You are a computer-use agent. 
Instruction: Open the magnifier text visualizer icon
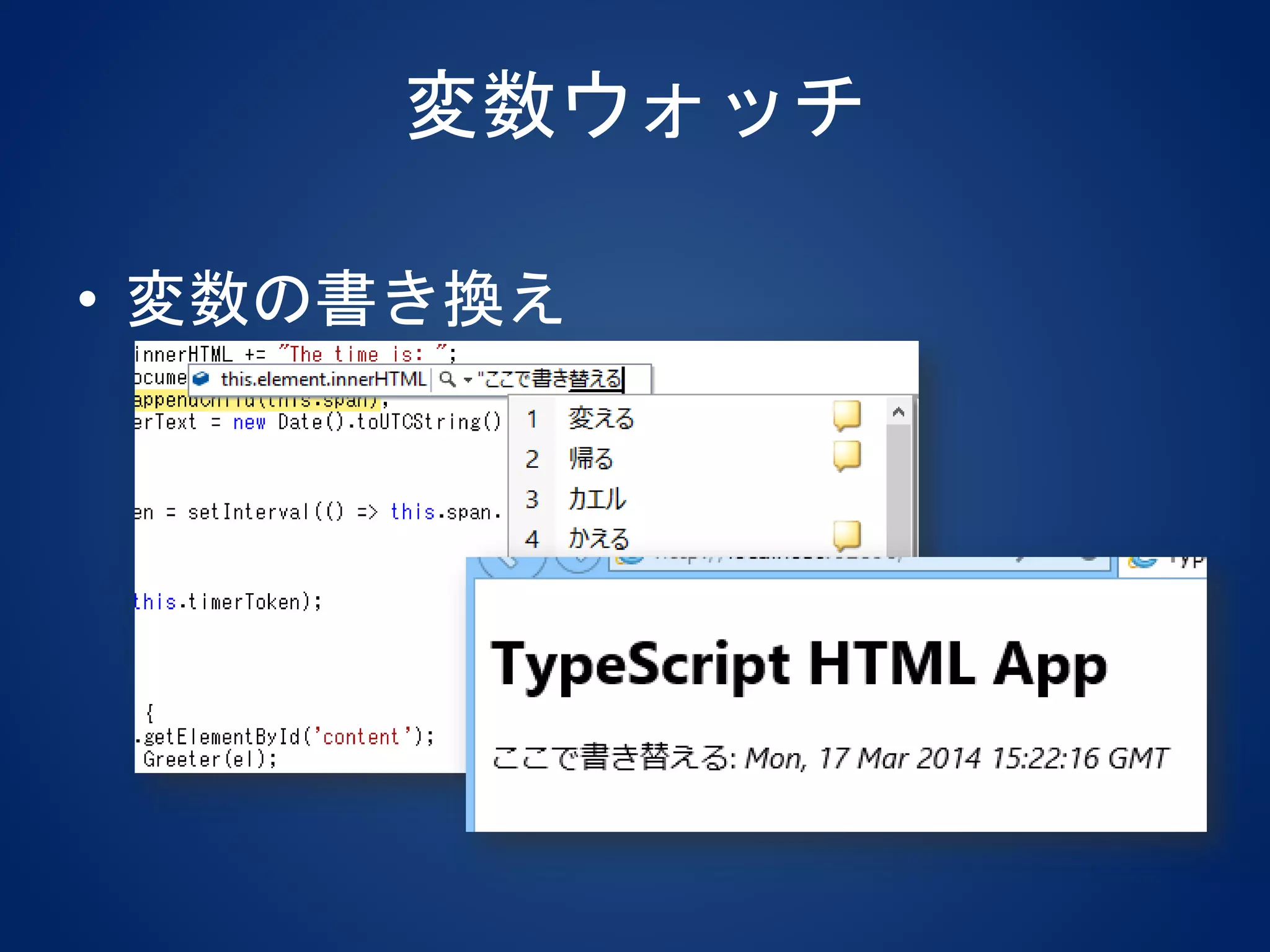(x=446, y=378)
